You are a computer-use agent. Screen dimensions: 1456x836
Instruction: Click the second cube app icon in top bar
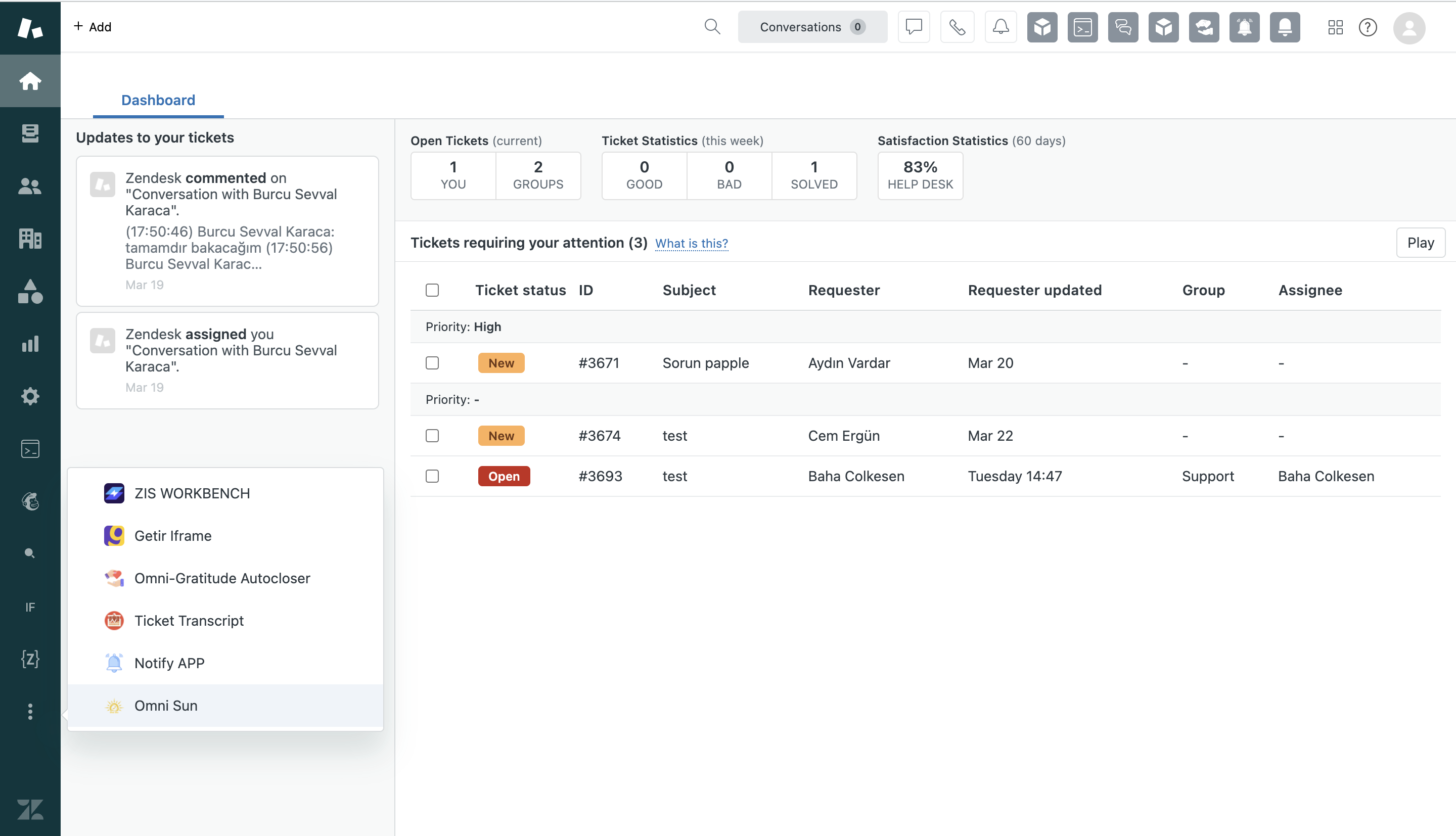(1163, 27)
